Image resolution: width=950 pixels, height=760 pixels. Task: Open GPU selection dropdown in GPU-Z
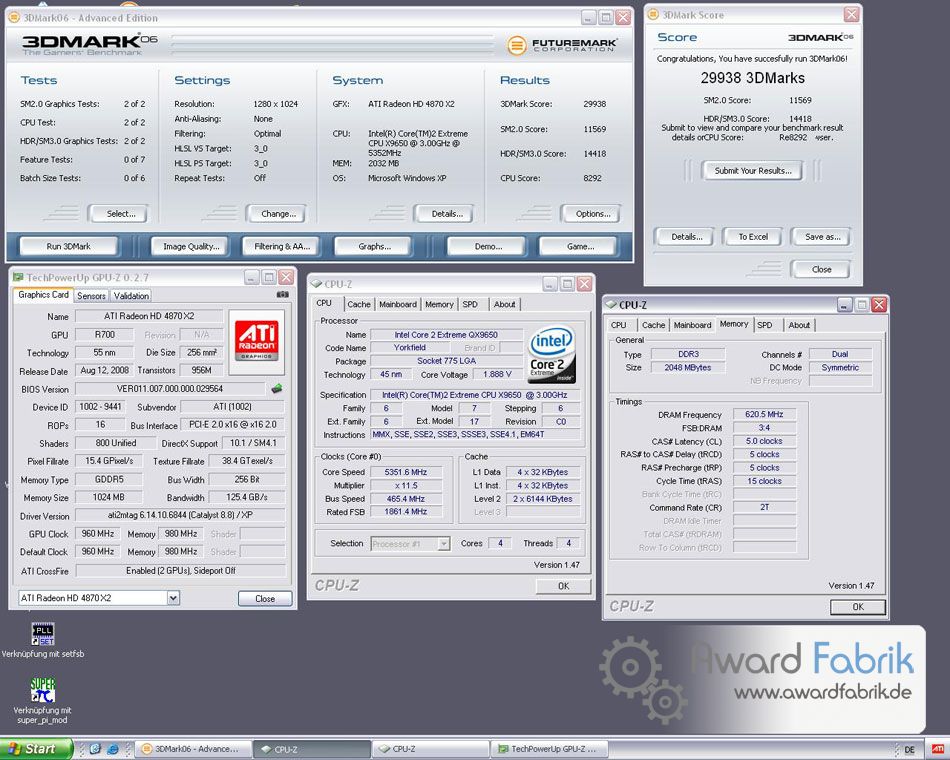[x=173, y=598]
